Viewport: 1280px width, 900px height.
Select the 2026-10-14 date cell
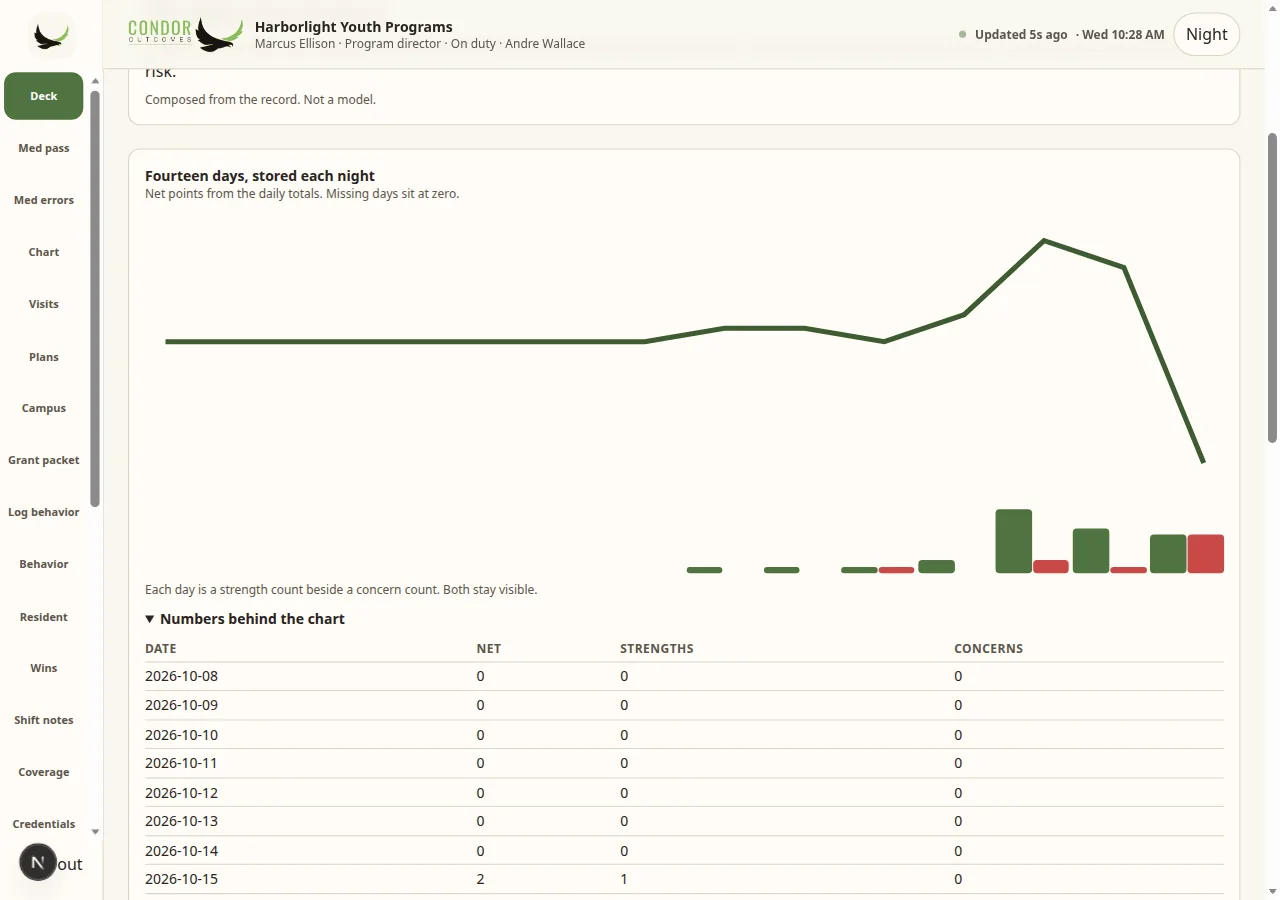[x=181, y=851]
